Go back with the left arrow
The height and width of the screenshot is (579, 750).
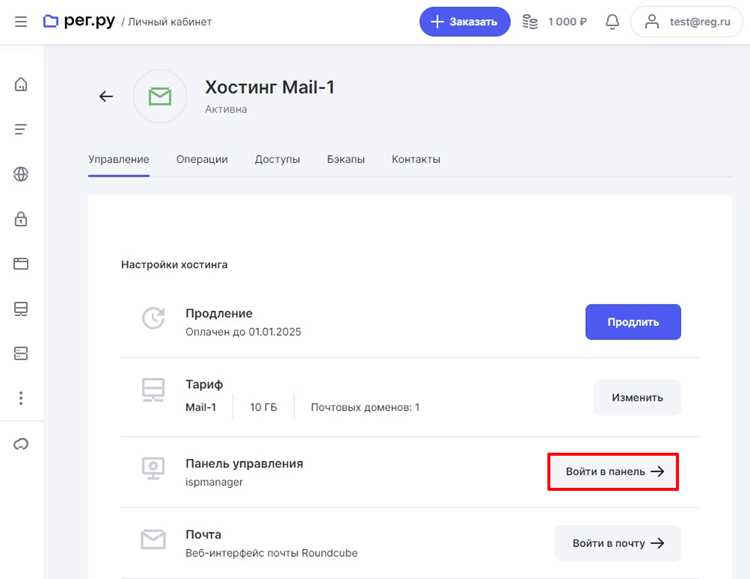106,97
